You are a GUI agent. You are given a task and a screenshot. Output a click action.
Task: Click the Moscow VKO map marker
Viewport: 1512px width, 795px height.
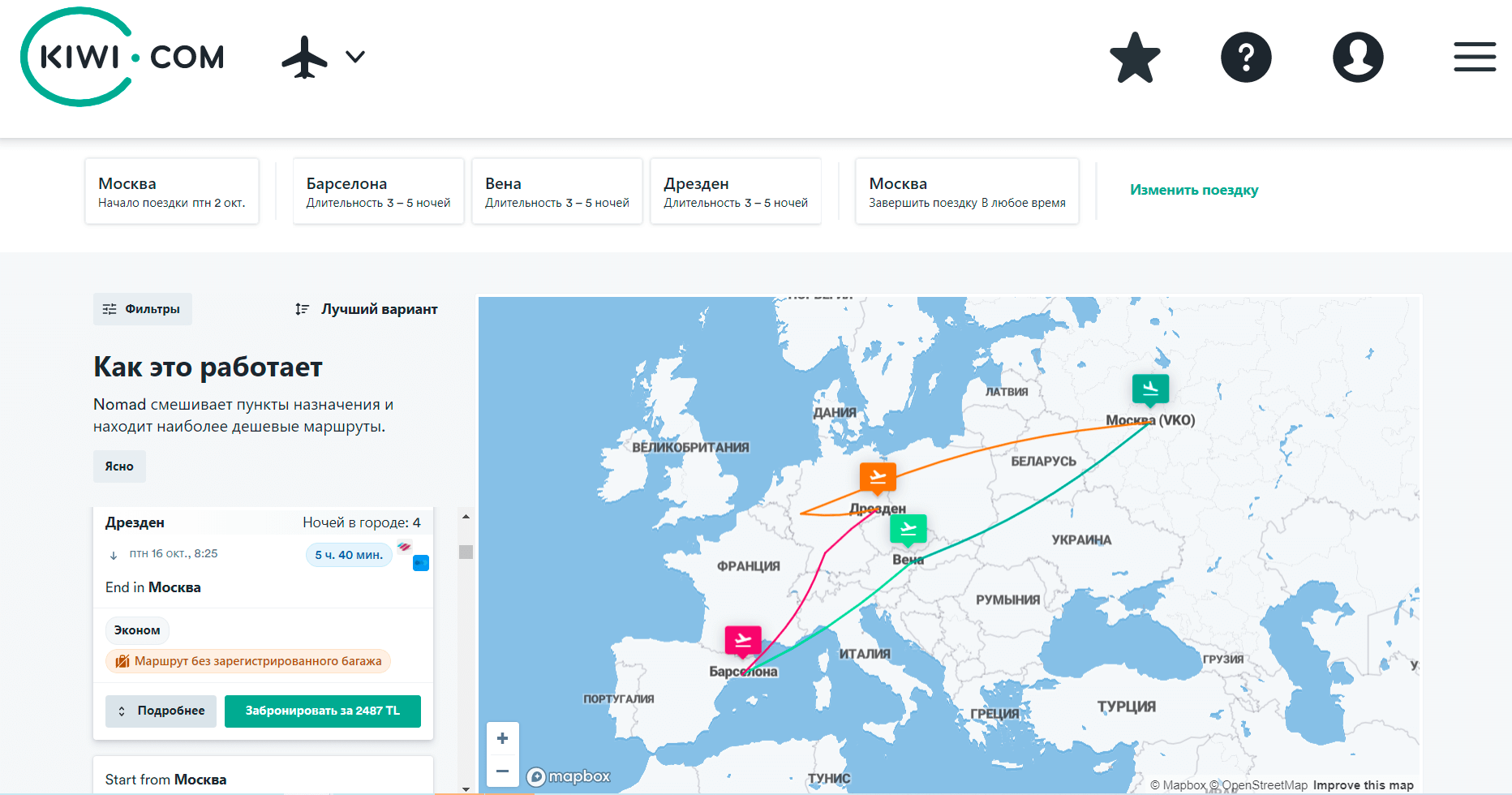[x=1150, y=389]
